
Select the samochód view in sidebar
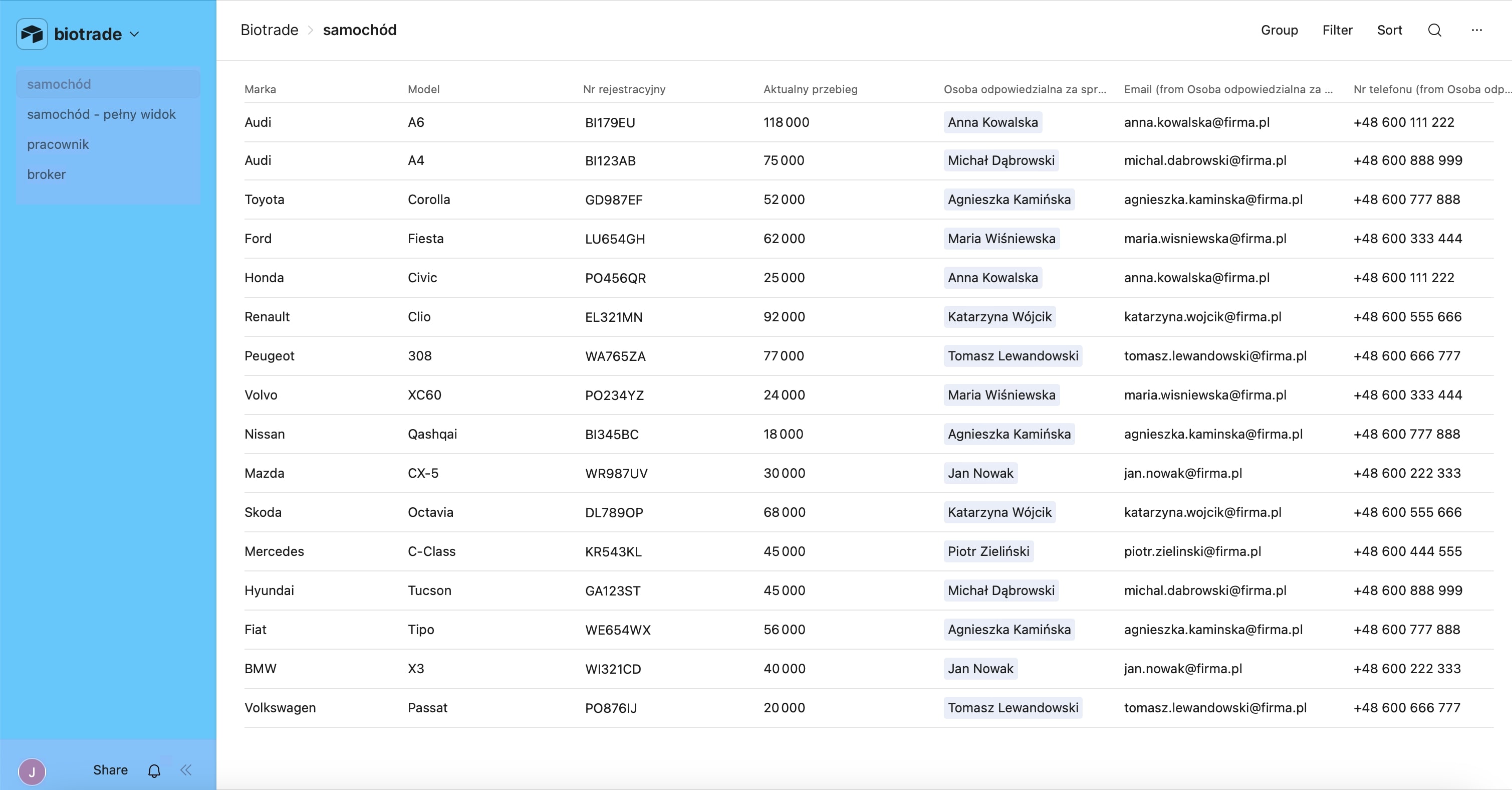(108, 84)
